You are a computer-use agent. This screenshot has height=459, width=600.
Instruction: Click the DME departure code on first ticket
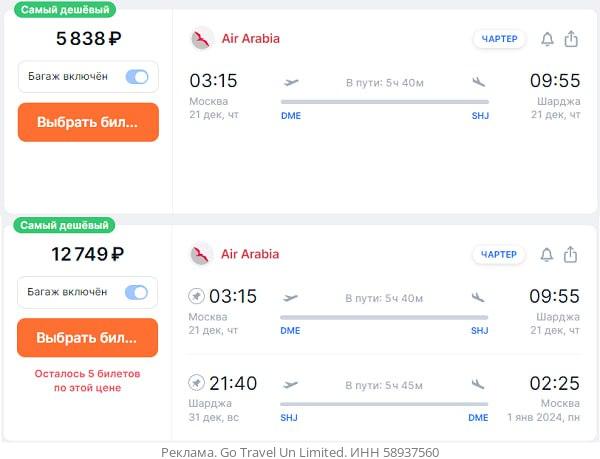click(291, 116)
